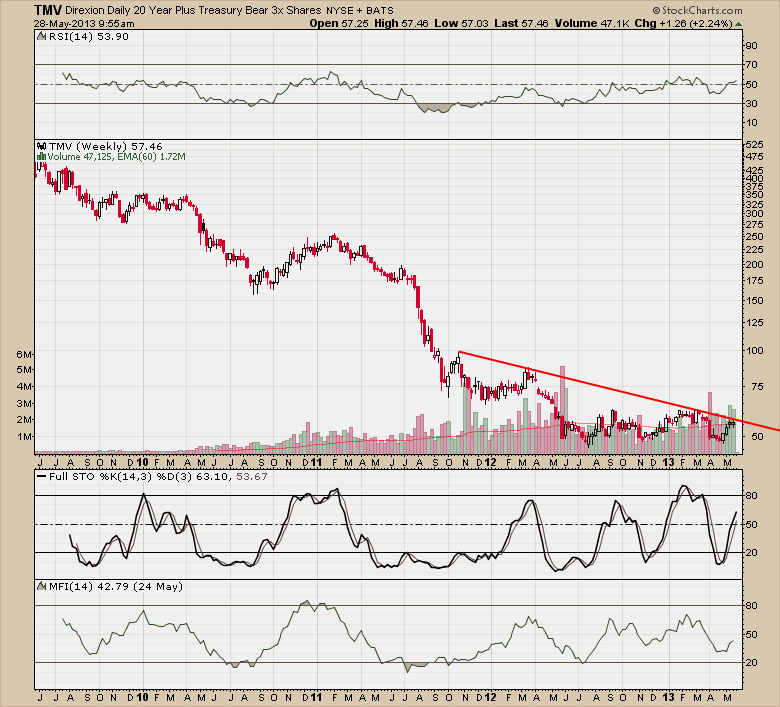Click the 70 overbought label on RSI axis
The image size is (780, 707).
tap(751, 65)
